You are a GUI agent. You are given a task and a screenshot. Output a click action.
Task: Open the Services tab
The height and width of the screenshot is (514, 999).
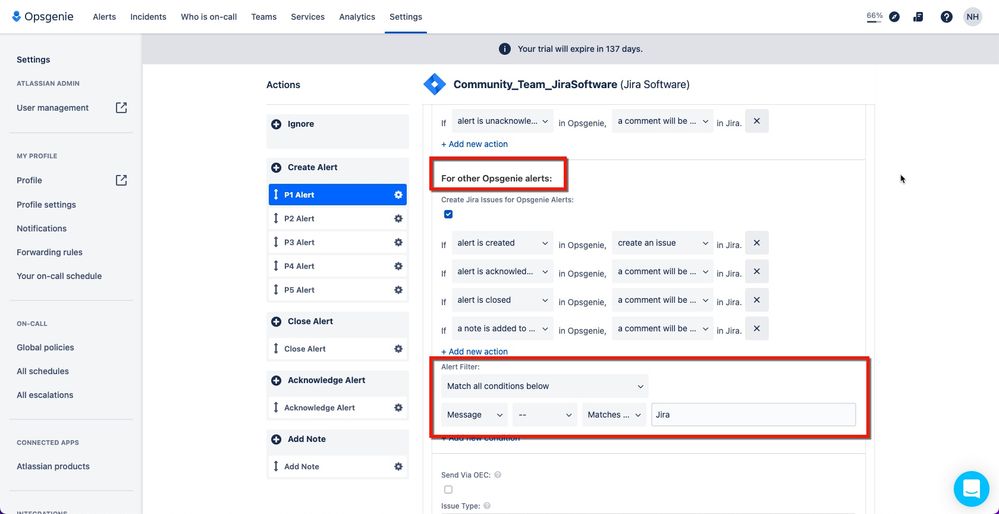[308, 17]
